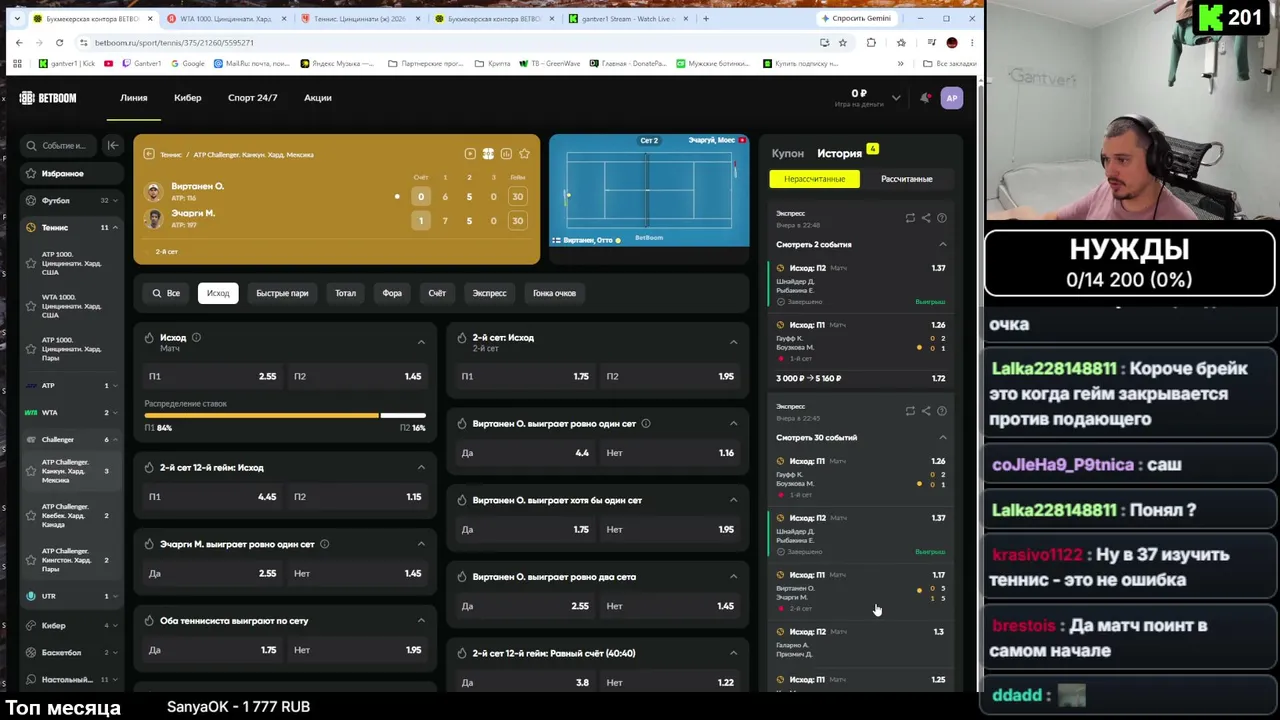Open the browser extensions puzzle icon
The image size is (1280, 720).
(871, 43)
